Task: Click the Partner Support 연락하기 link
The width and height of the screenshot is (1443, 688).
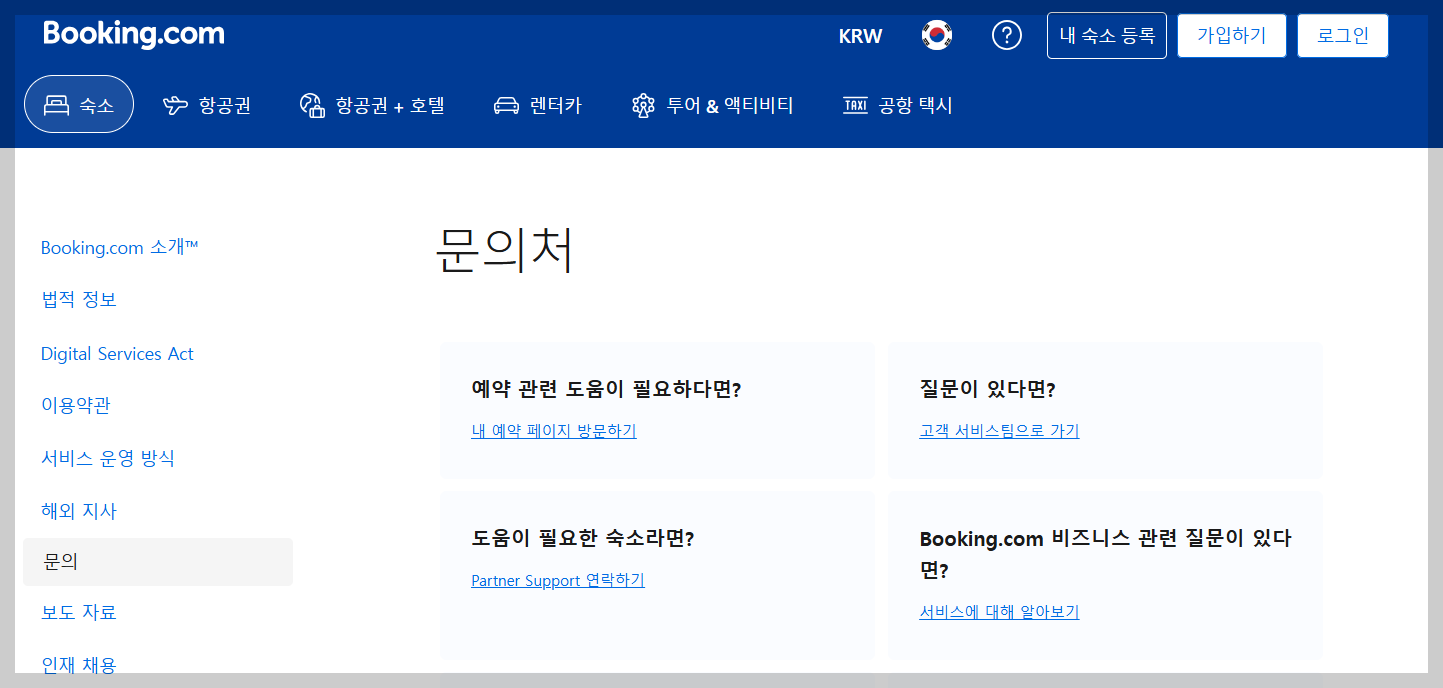Action: (x=558, y=580)
